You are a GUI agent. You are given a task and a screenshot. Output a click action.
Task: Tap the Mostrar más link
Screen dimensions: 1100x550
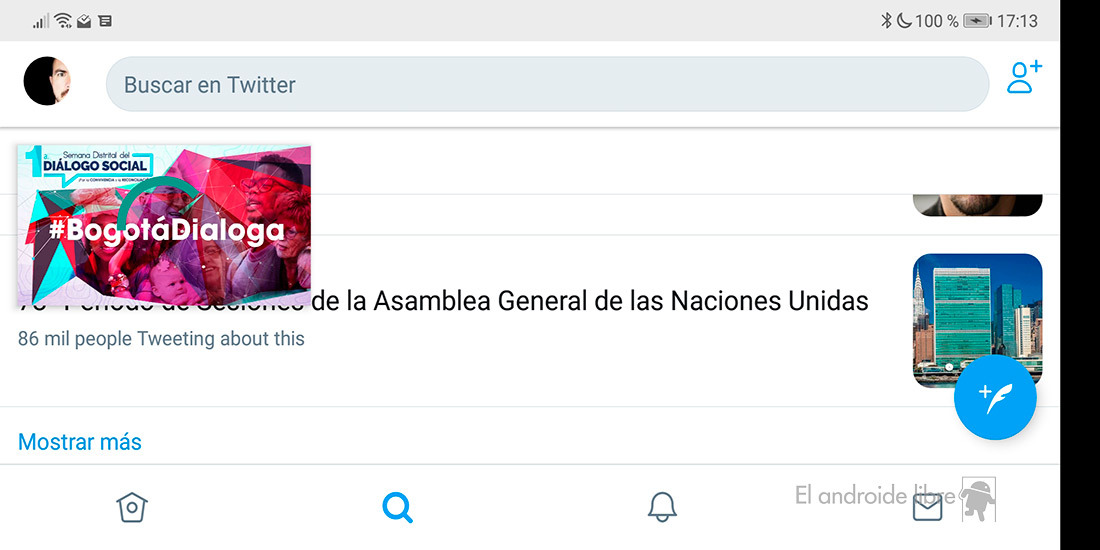[79, 442]
